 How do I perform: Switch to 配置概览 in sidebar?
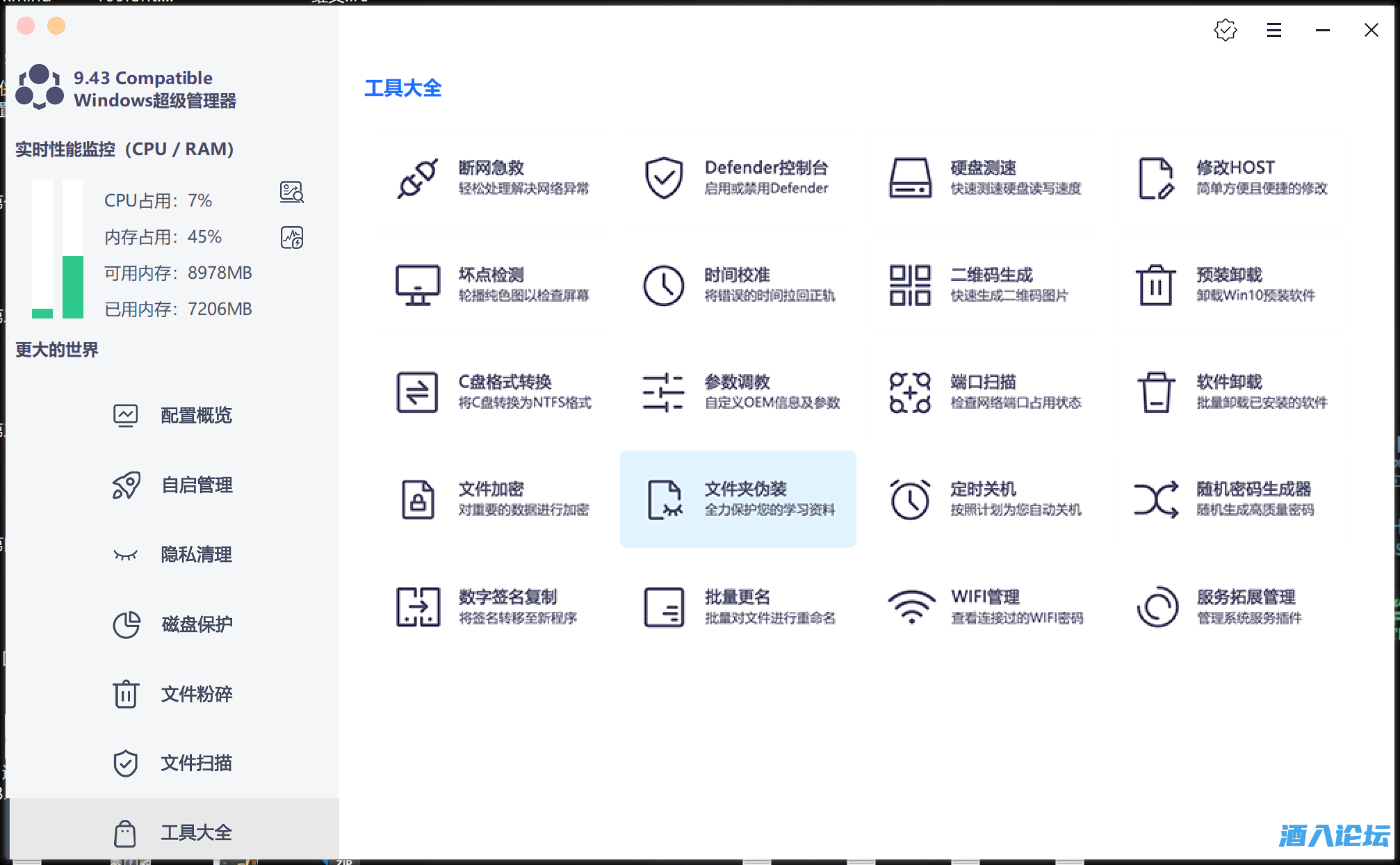click(x=196, y=416)
